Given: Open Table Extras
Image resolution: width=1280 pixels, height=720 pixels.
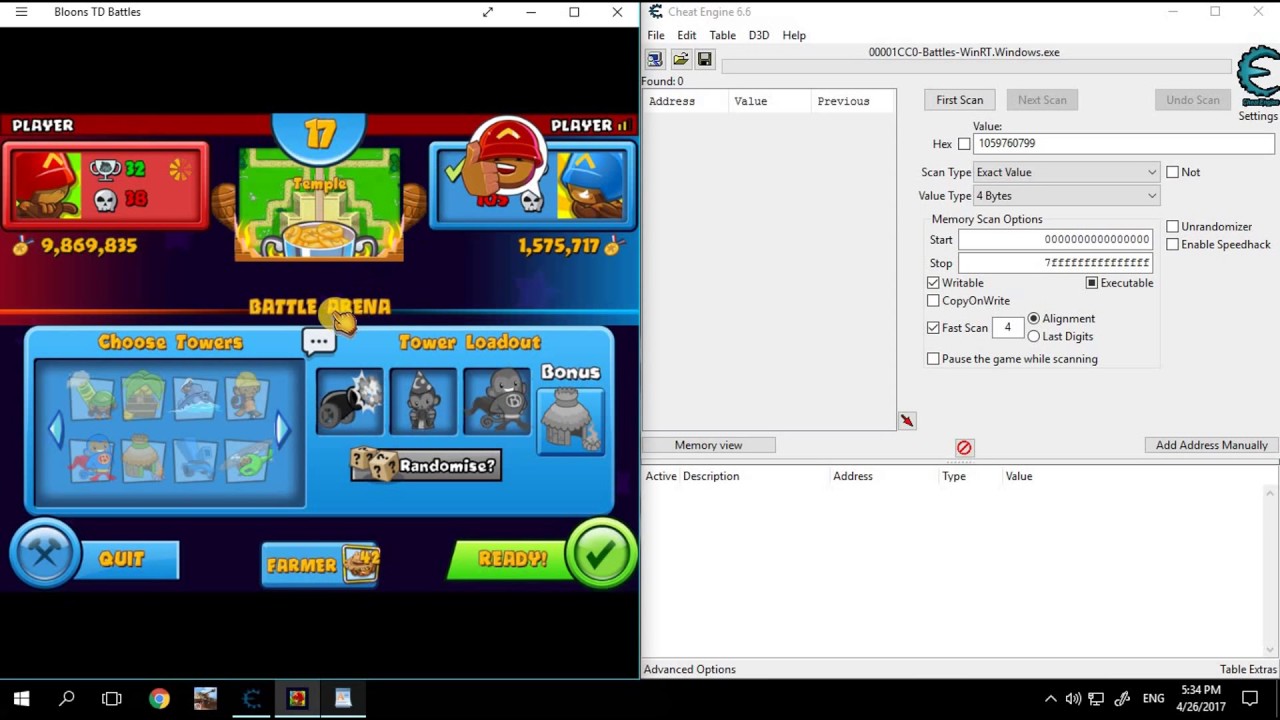Looking at the screenshot, I should point(1248,669).
